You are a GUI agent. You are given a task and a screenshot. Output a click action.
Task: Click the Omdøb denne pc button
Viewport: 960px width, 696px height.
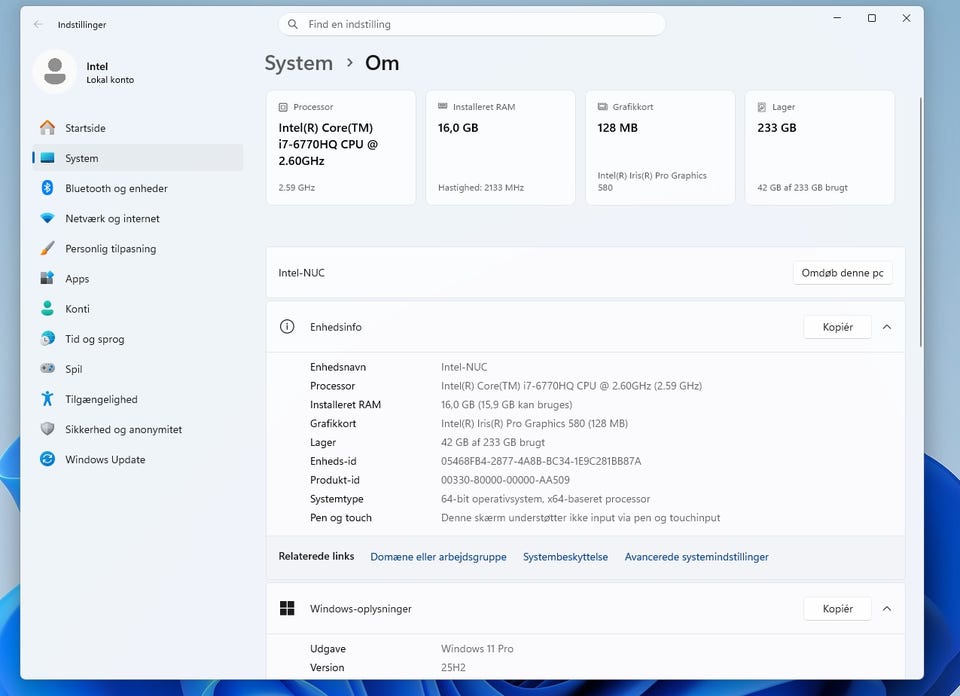(842, 273)
